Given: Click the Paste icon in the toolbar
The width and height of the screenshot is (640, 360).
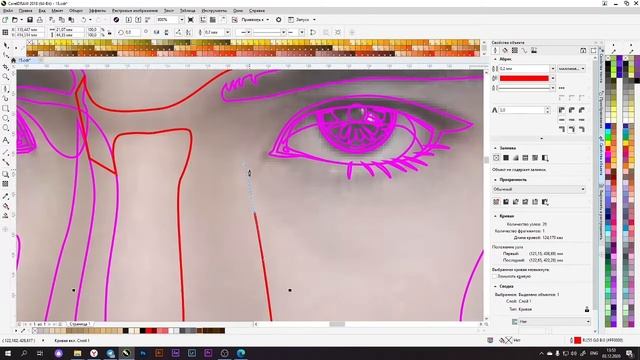Looking at the screenshot, I should pyautogui.click(x=71, y=20).
